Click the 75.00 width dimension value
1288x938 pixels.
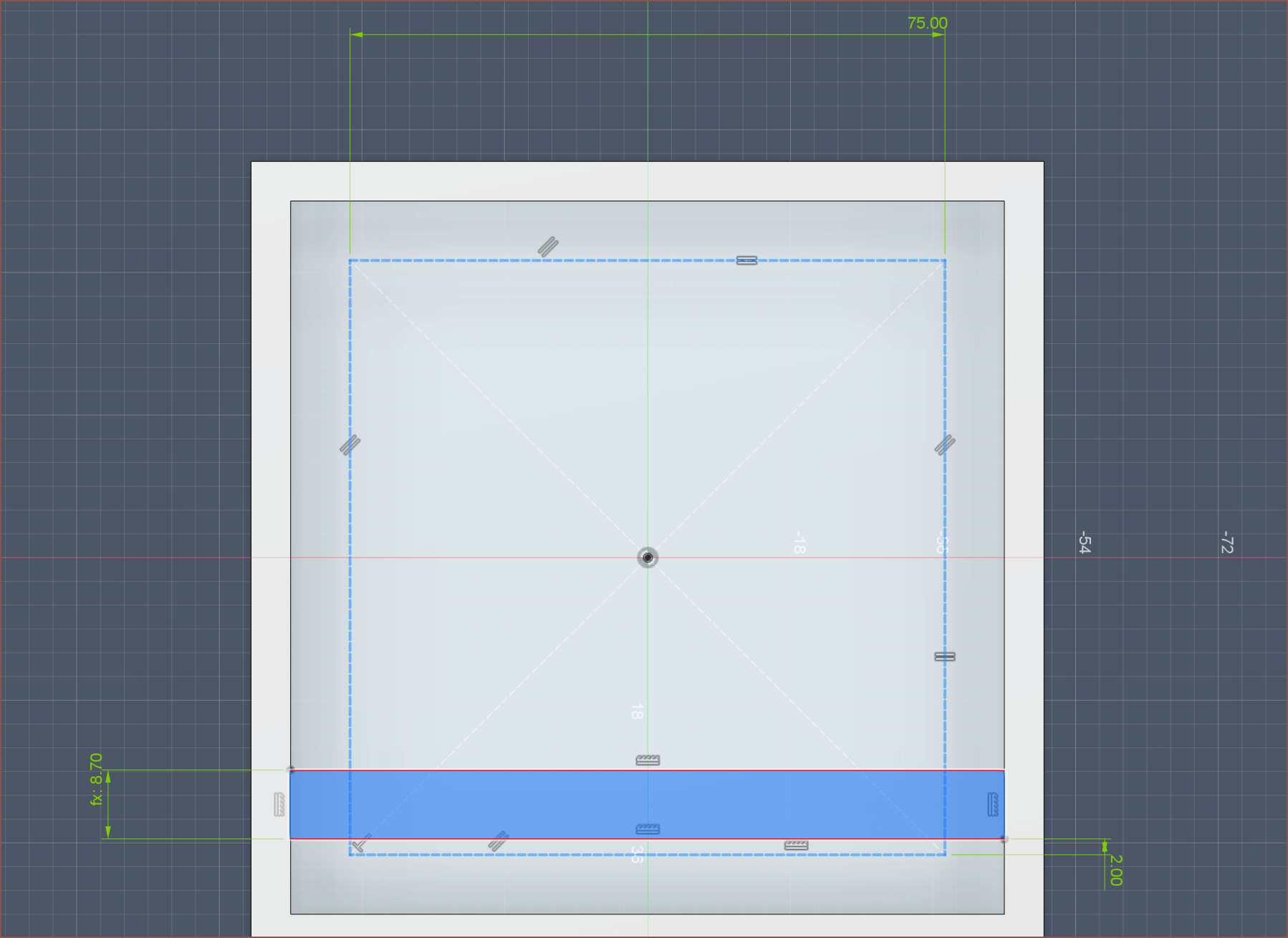point(927,23)
